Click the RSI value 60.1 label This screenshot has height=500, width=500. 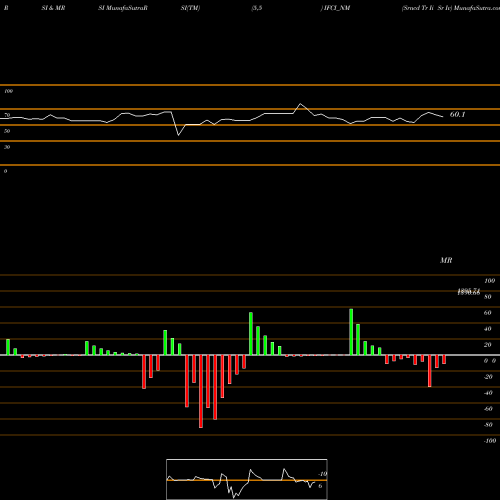point(457,114)
